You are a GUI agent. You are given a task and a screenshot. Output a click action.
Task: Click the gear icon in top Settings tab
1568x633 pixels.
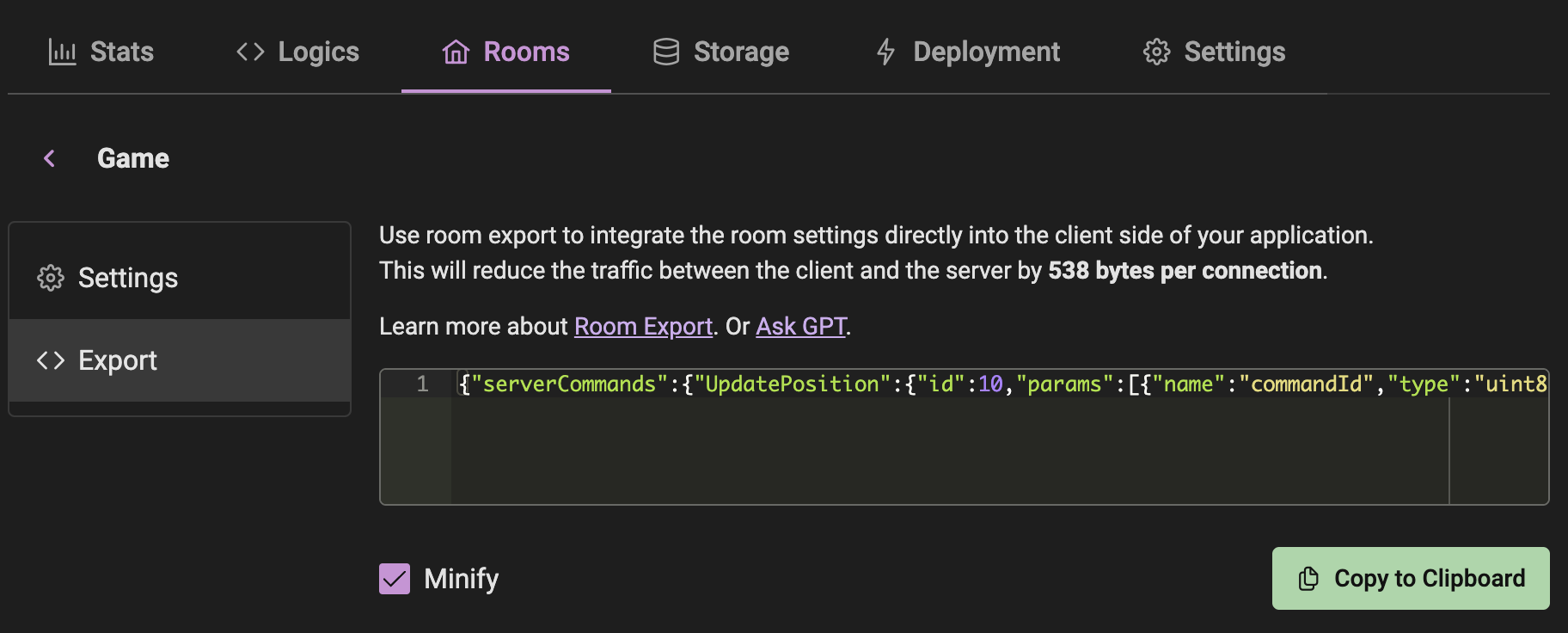click(x=1156, y=52)
